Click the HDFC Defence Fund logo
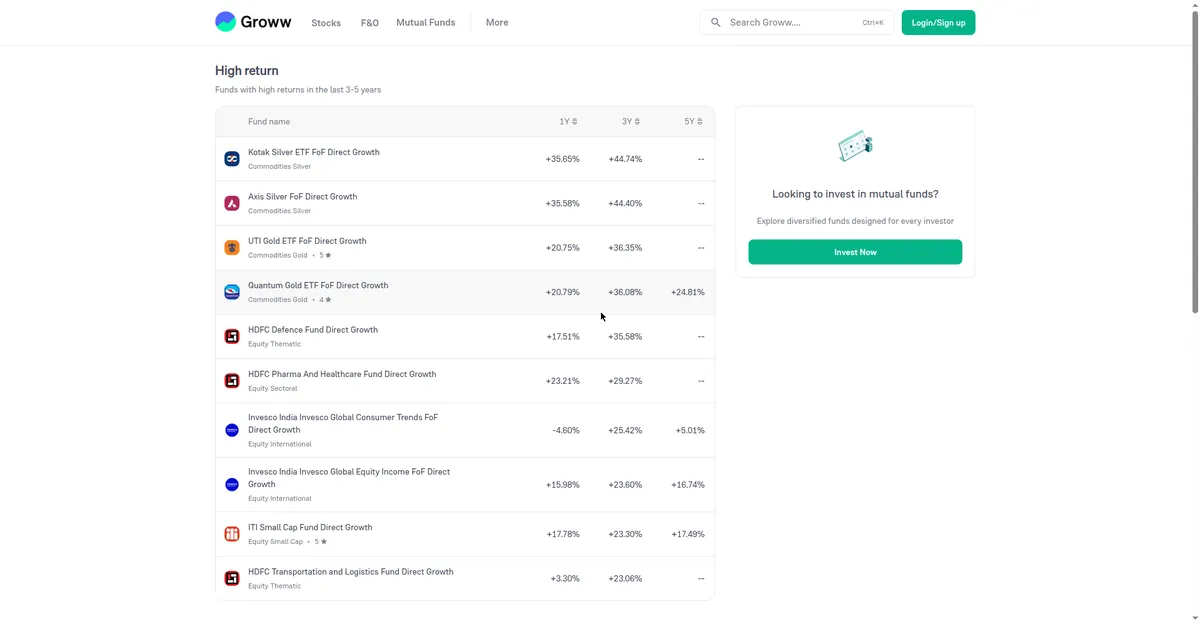The height and width of the screenshot is (624, 1200). [x=232, y=336]
